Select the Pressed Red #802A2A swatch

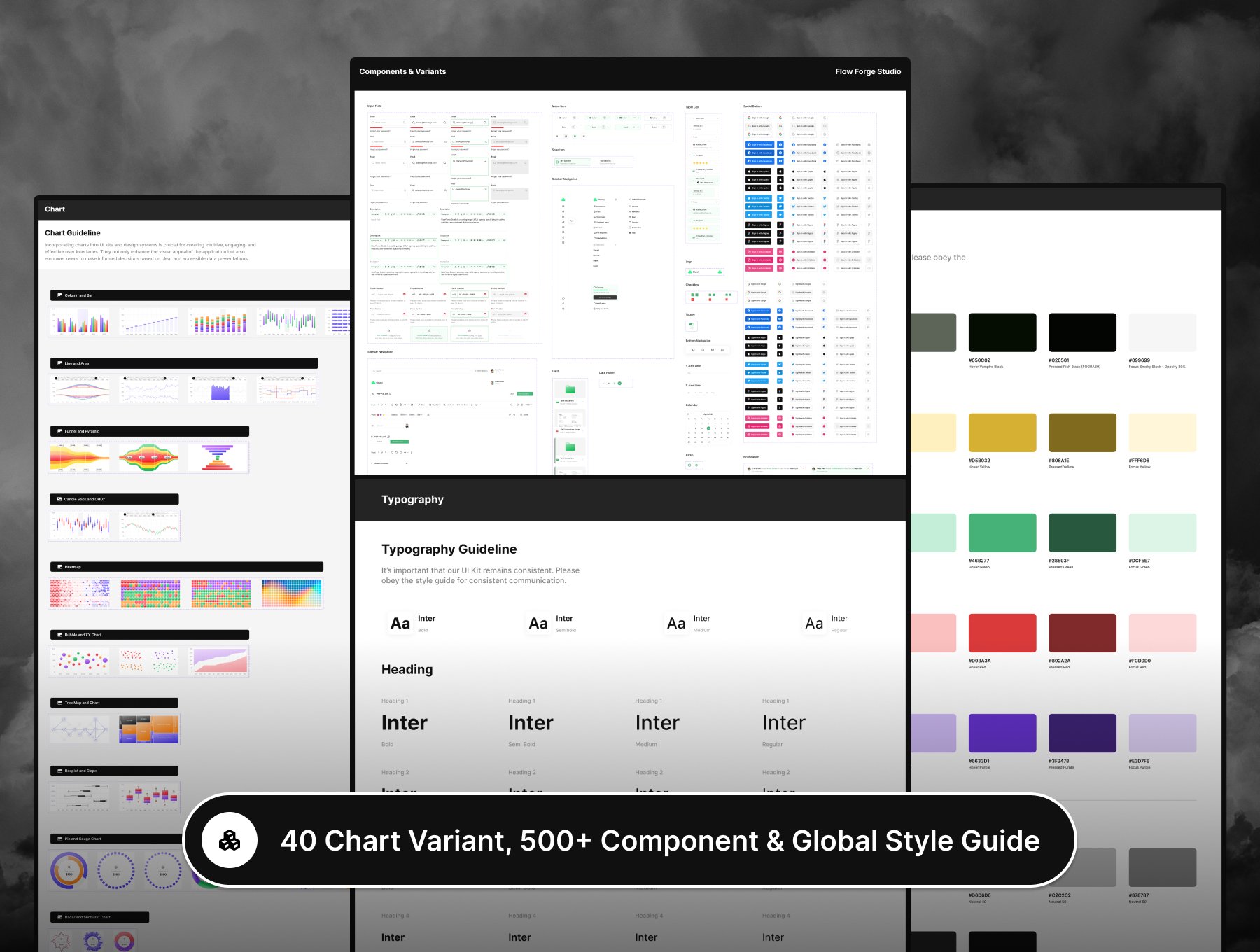[x=1082, y=633]
